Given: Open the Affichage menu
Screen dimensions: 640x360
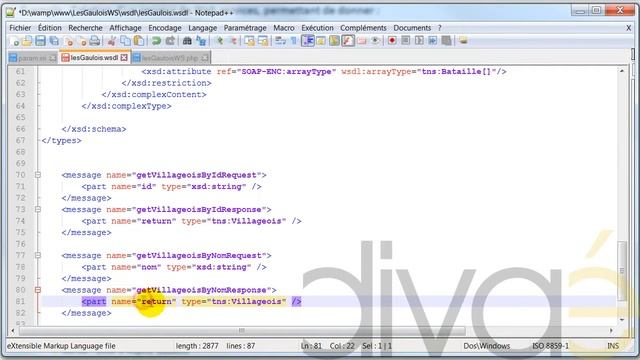Looking at the screenshot, I should [125, 28].
